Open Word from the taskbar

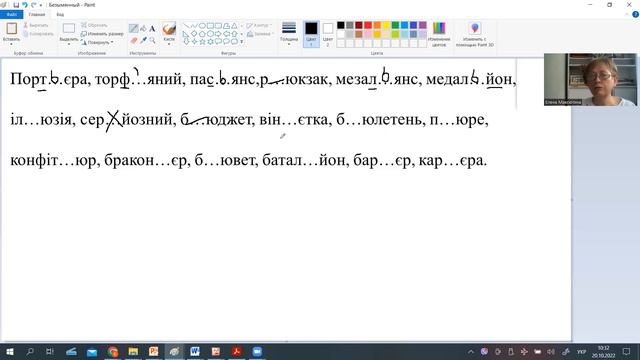click(195, 351)
